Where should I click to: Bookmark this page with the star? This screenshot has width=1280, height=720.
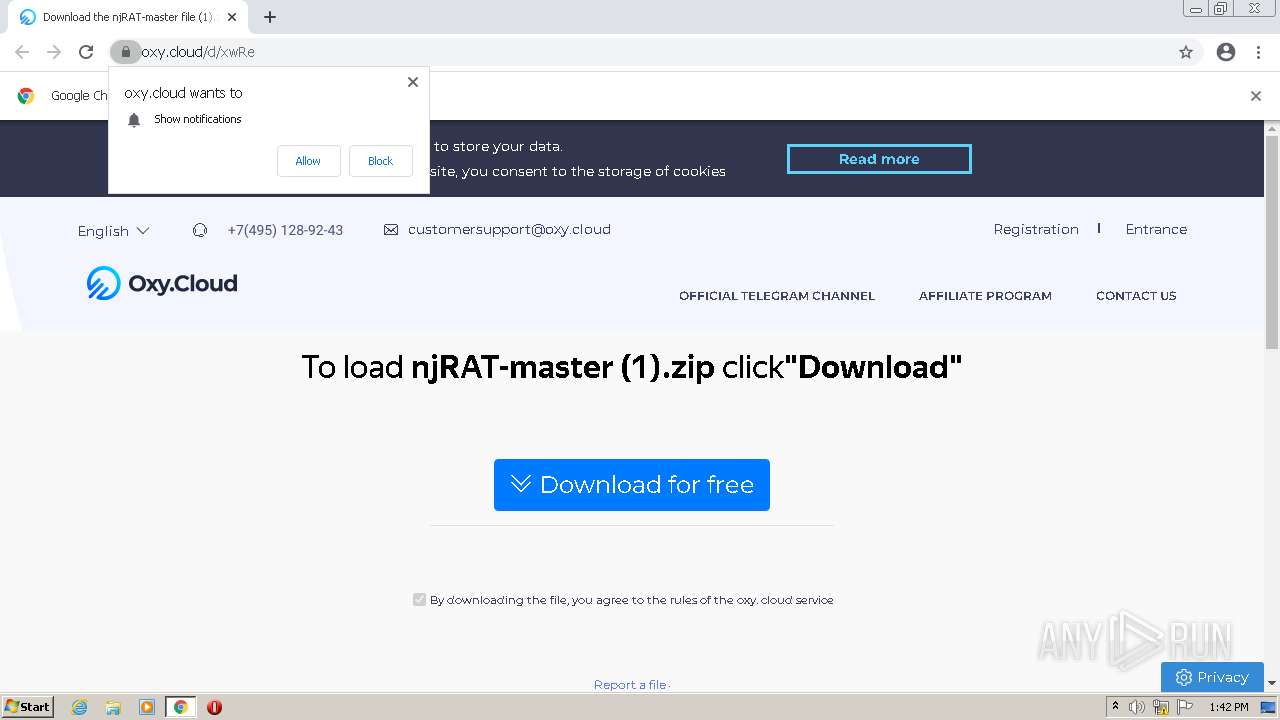[x=1186, y=52]
